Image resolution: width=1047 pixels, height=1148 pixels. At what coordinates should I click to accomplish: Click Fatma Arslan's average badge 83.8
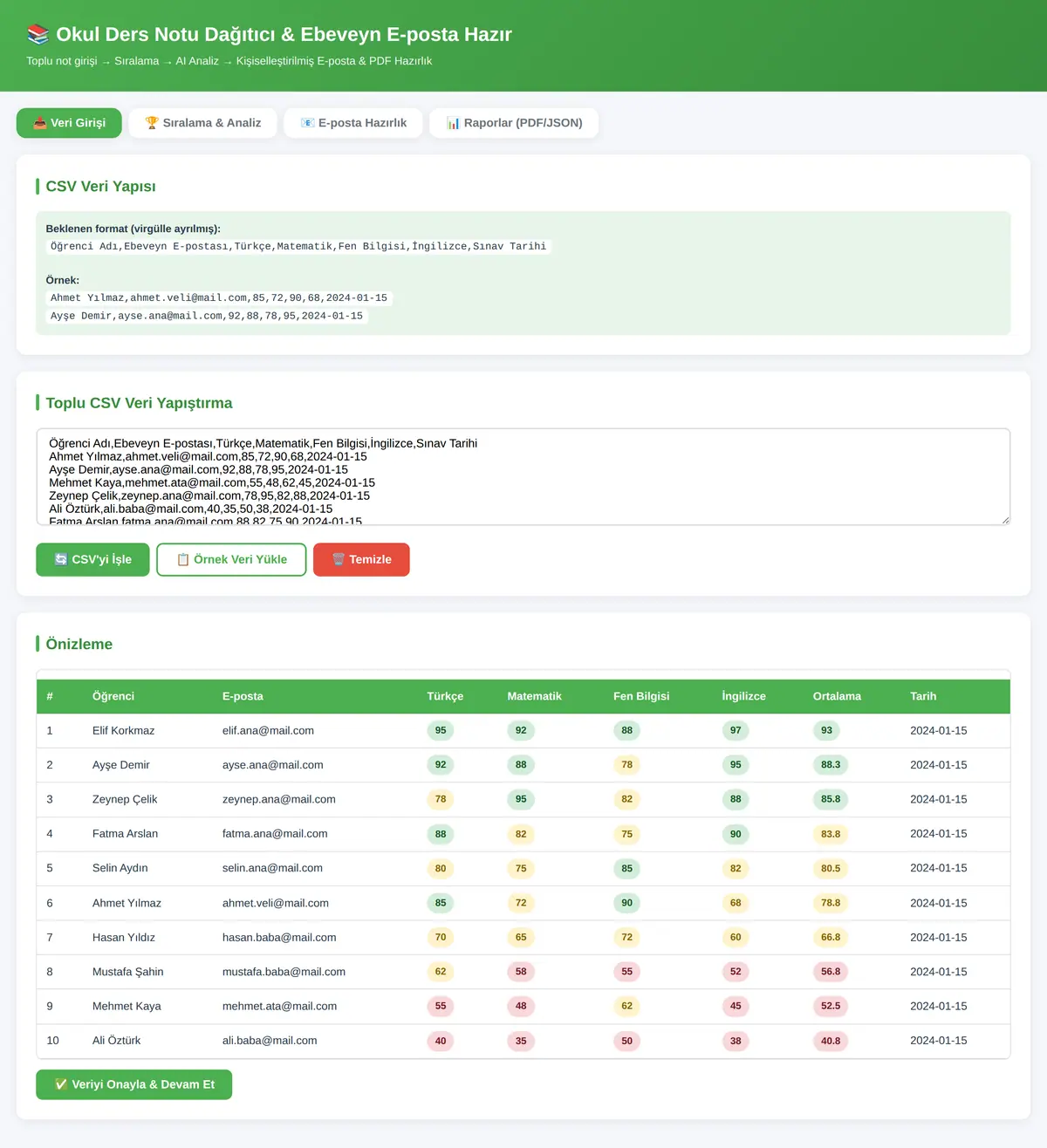click(831, 834)
